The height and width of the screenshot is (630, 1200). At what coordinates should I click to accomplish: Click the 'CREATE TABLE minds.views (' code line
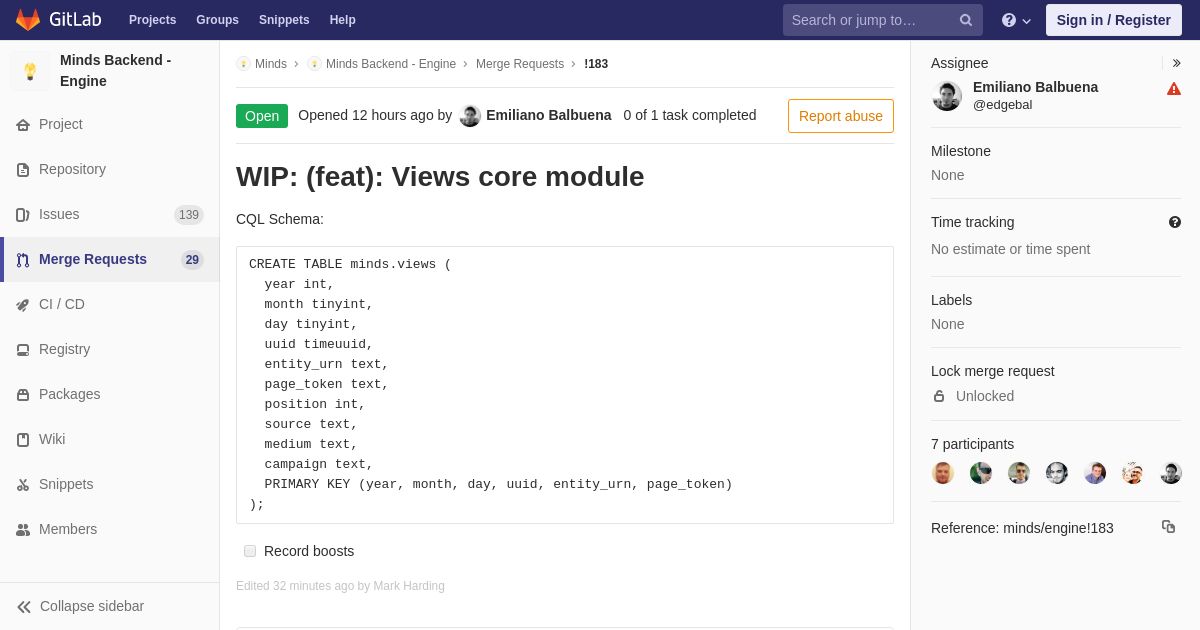pos(350,264)
